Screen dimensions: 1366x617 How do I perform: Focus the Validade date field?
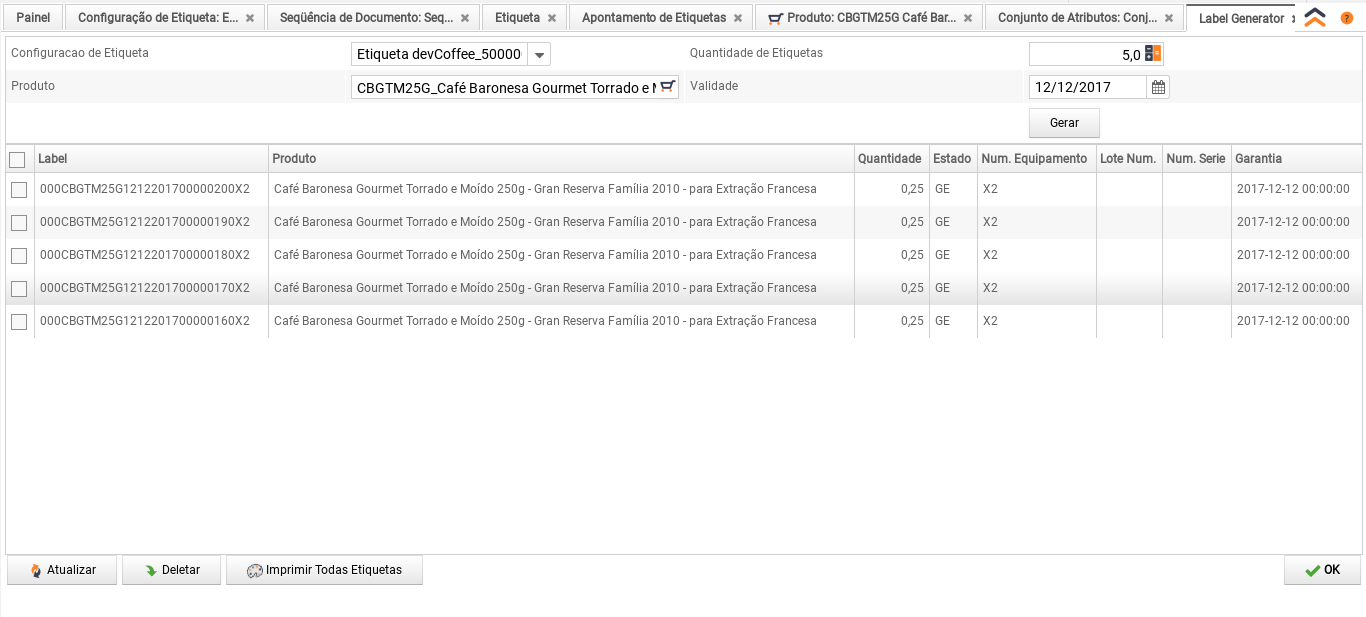1088,87
